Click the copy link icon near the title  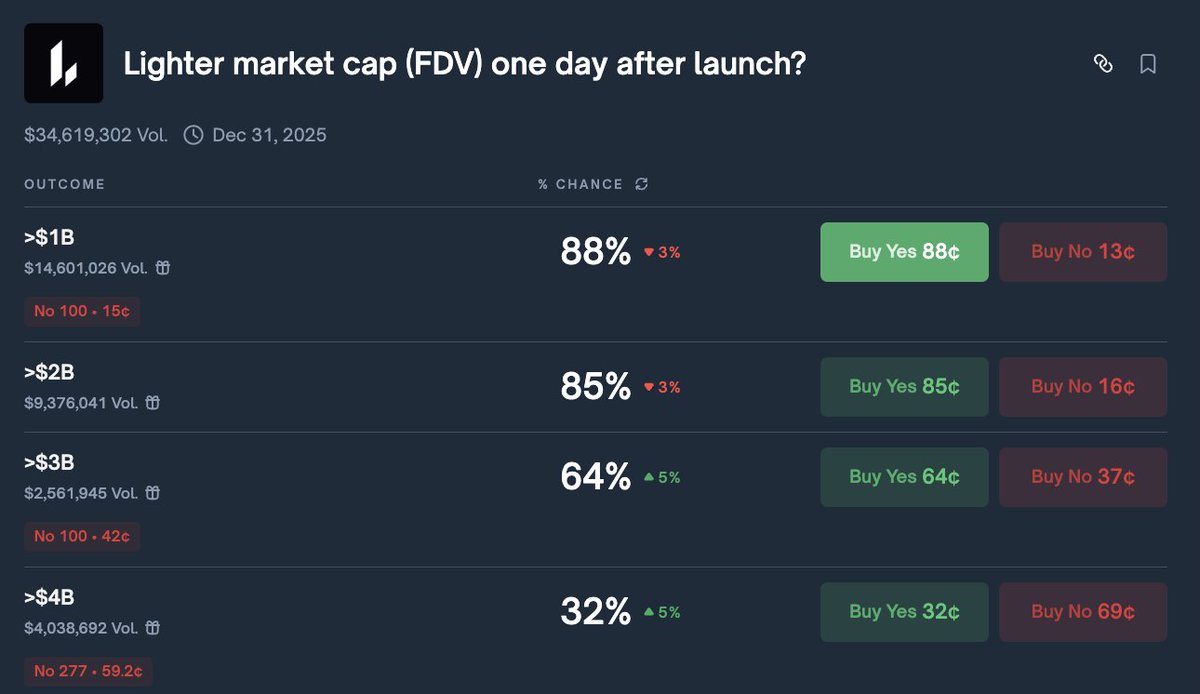click(1103, 63)
